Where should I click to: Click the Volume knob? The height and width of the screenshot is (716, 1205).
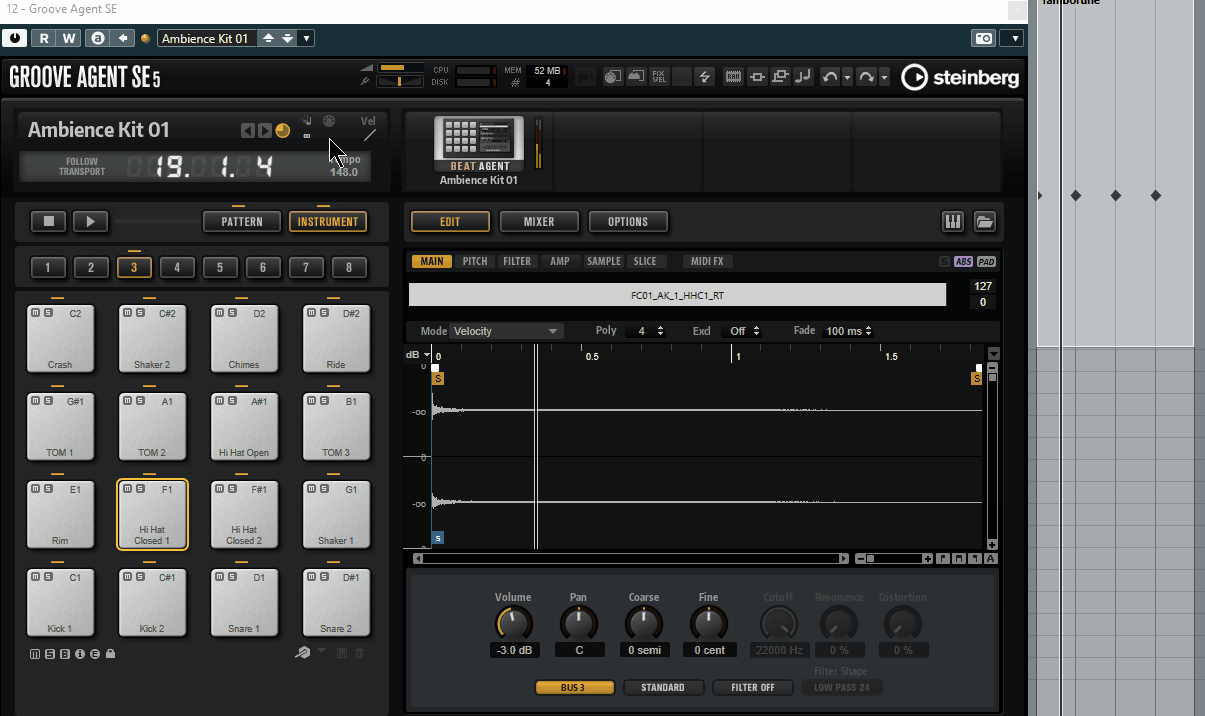click(514, 623)
